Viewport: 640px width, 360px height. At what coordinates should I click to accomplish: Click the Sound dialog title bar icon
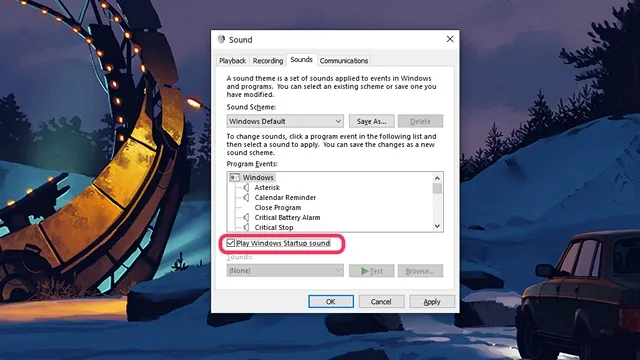pyautogui.click(x=221, y=39)
